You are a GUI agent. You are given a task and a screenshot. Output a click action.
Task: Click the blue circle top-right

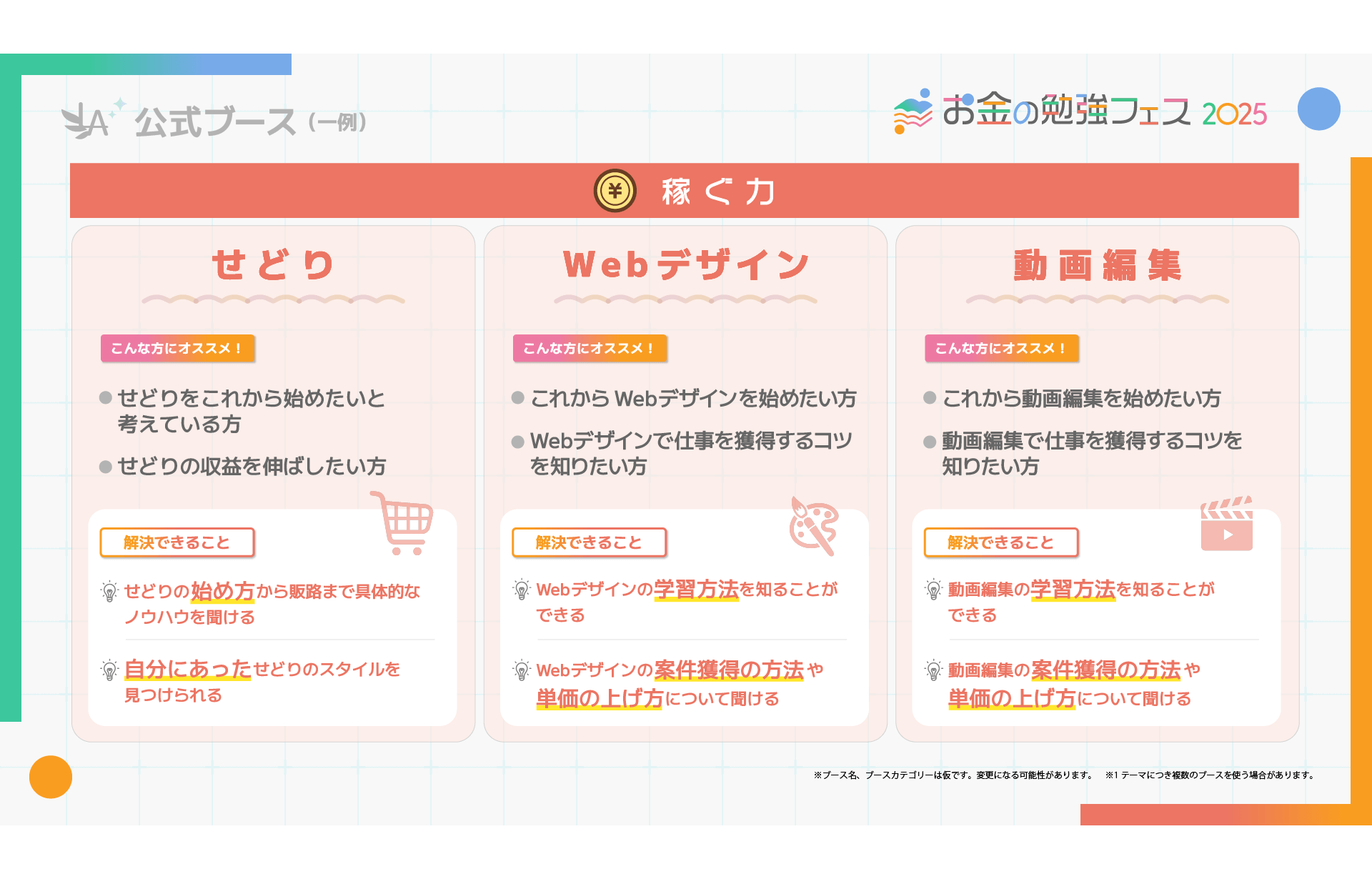(x=1318, y=109)
